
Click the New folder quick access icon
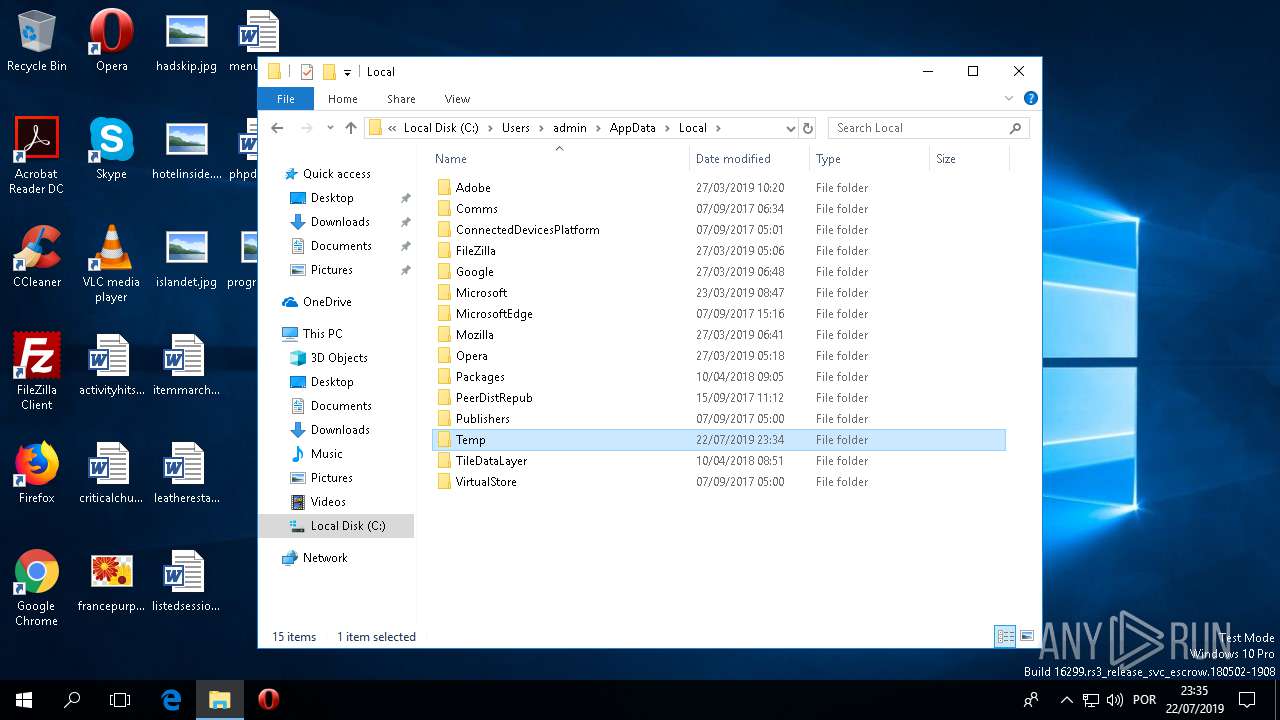tap(328, 72)
